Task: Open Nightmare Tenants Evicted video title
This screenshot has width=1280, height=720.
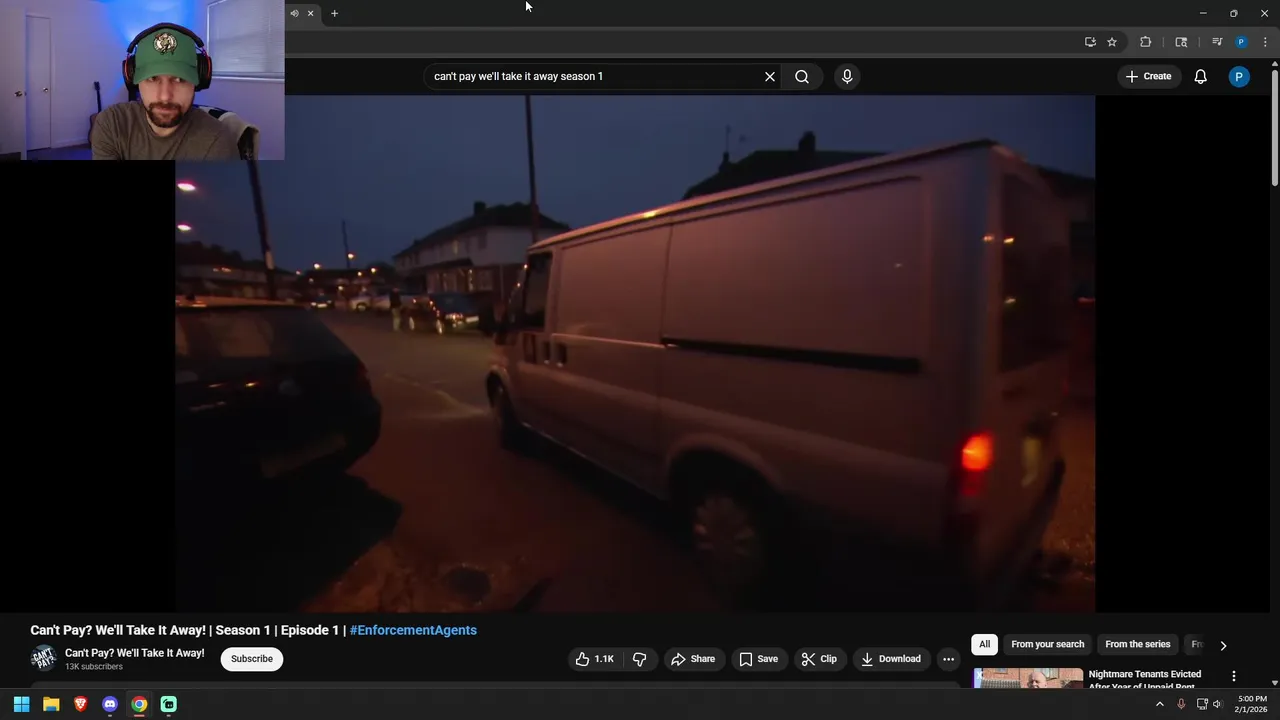Action: click(x=1145, y=680)
